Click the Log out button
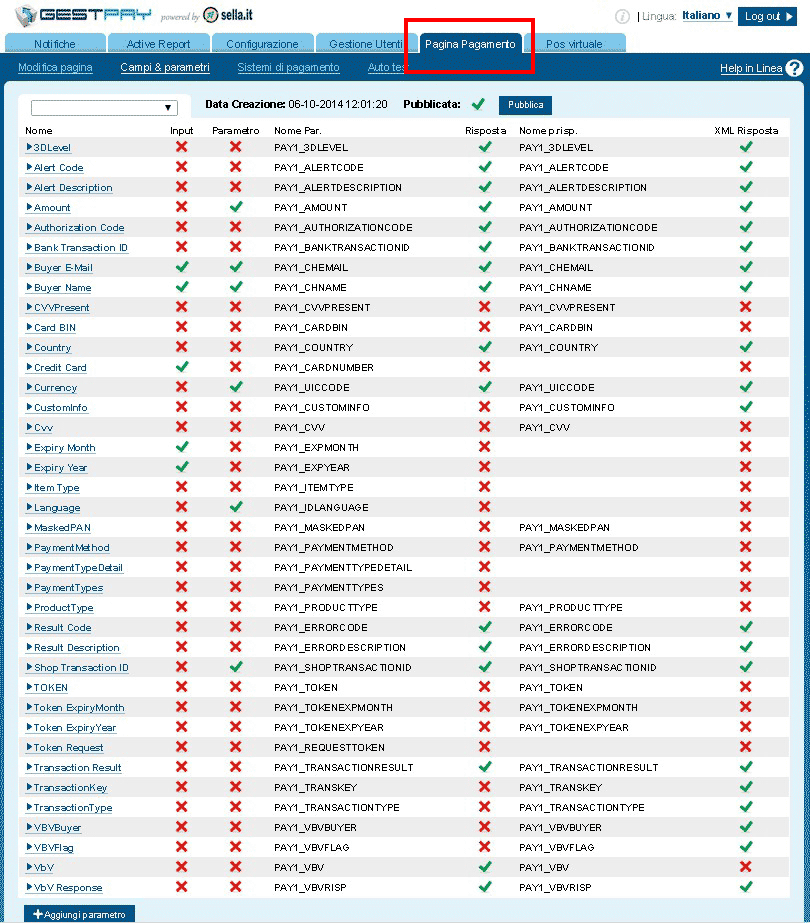The width and height of the screenshot is (810, 923). pos(767,16)
